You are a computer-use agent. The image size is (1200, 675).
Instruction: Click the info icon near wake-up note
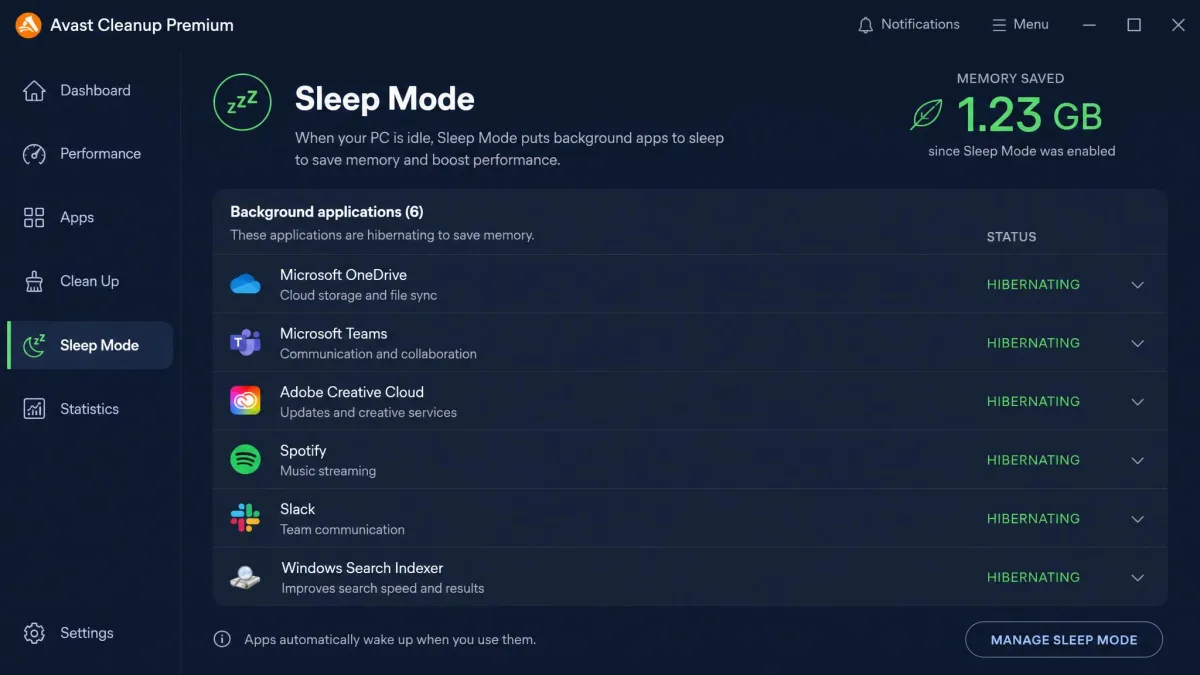(x=222, y=639)
